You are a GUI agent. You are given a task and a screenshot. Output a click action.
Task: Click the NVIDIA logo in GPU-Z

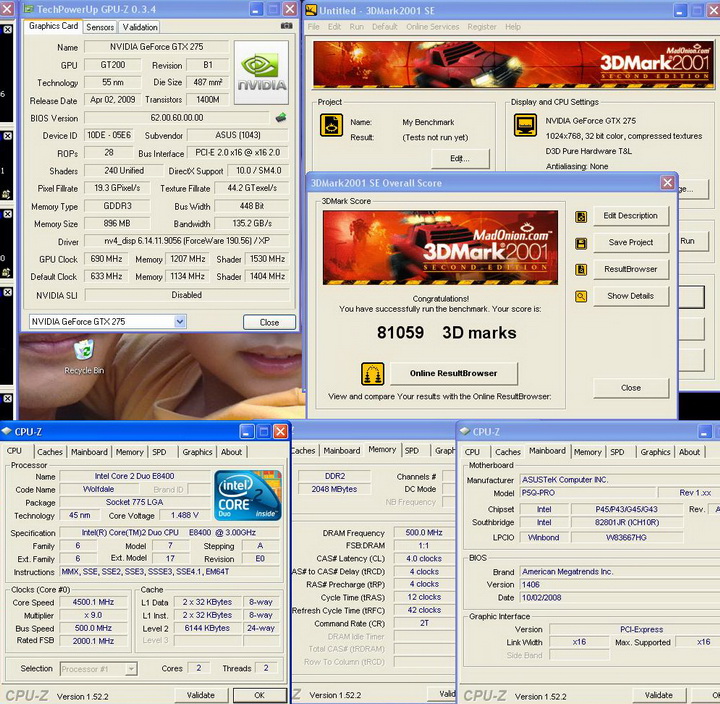click(261, 73)
